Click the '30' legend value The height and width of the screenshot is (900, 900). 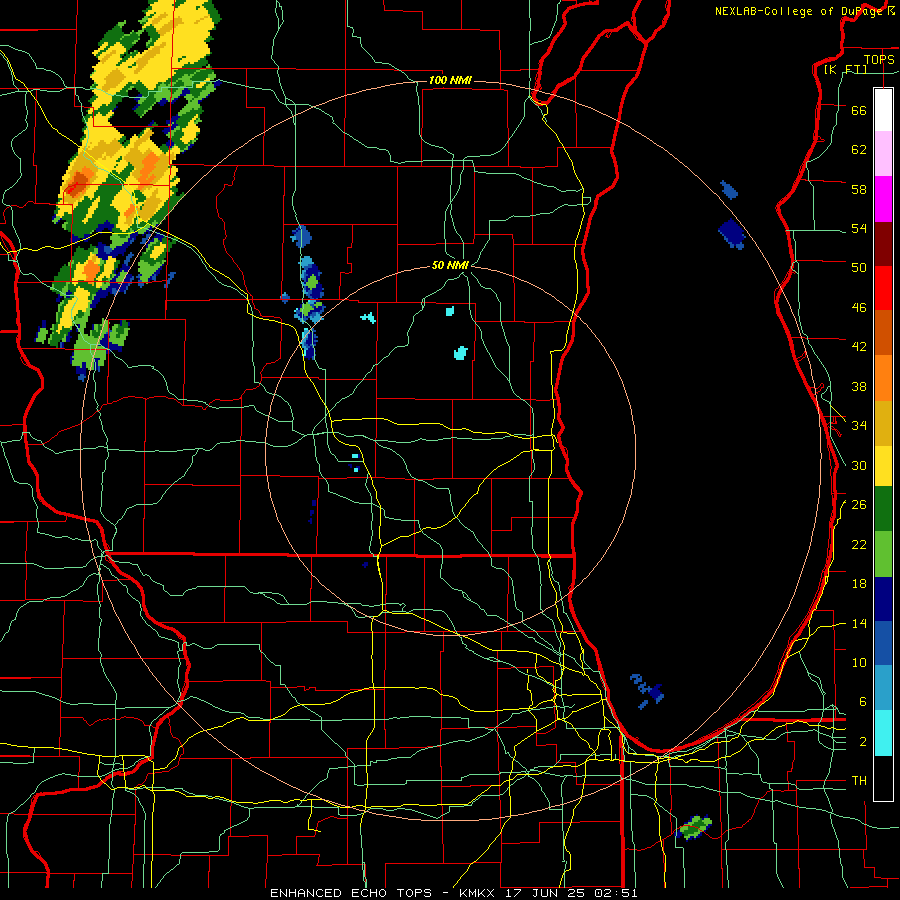(x=859, y=465)
